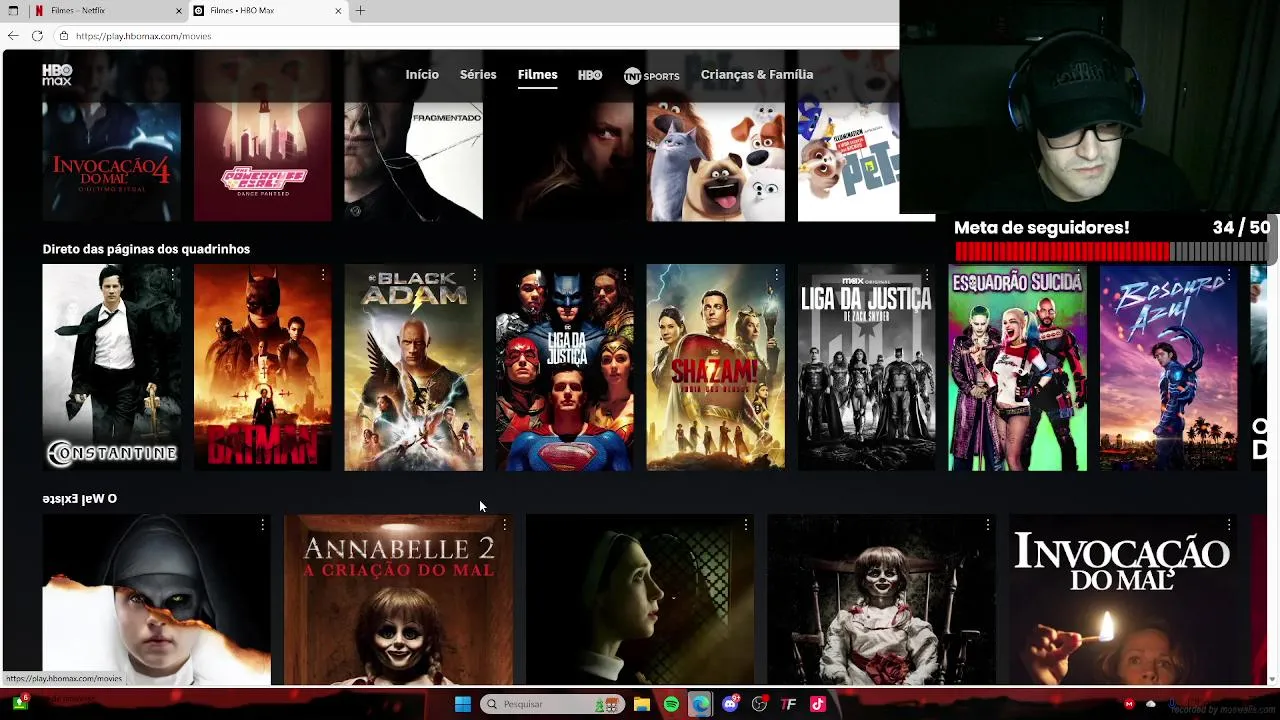
Task: Open Crianças & Família section
Action: (x=757, y=75)
